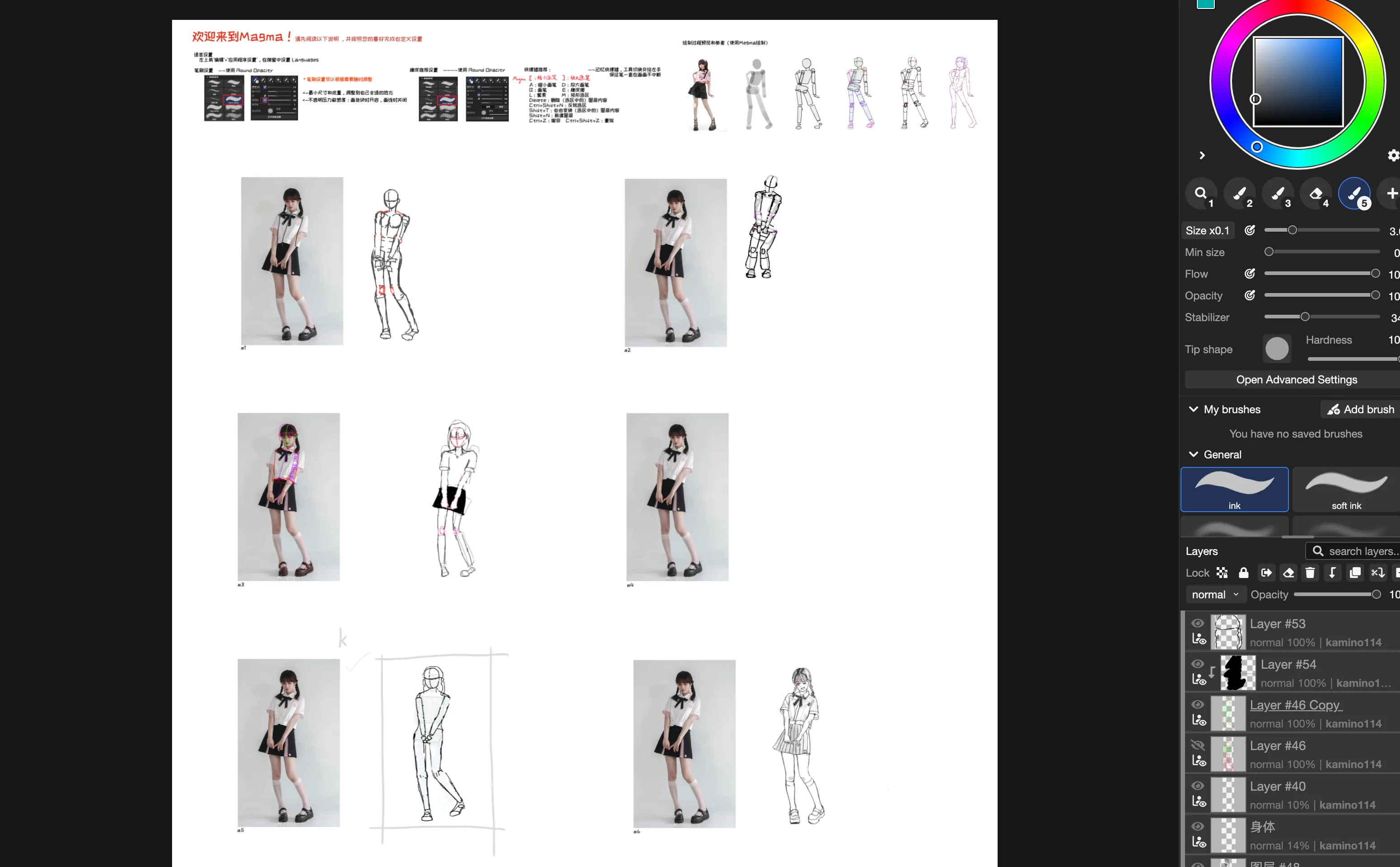
Task: Collapse the General brushes section
Action: point(1194,455)
